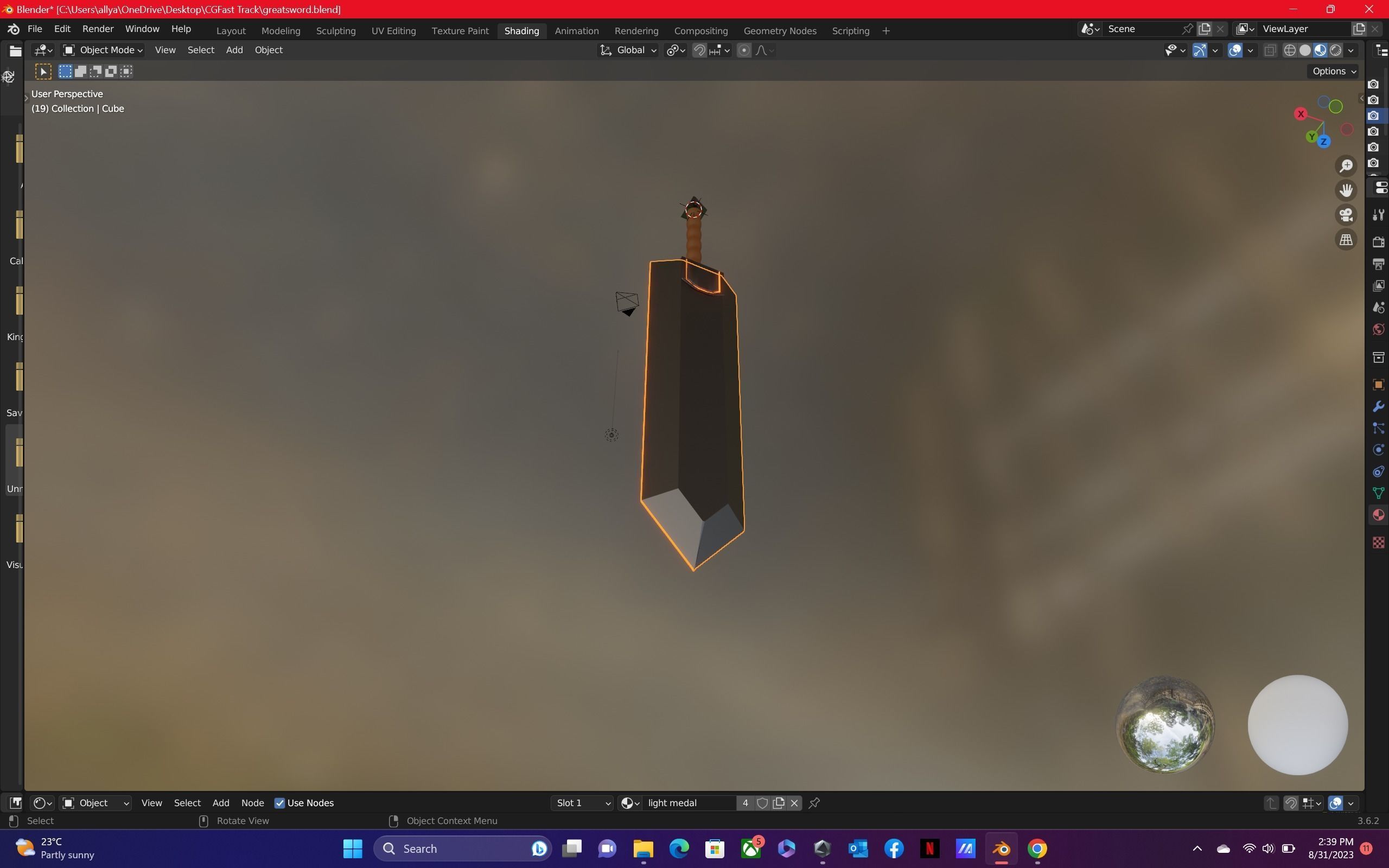Click the material user count 4 button

click(745, 803)
